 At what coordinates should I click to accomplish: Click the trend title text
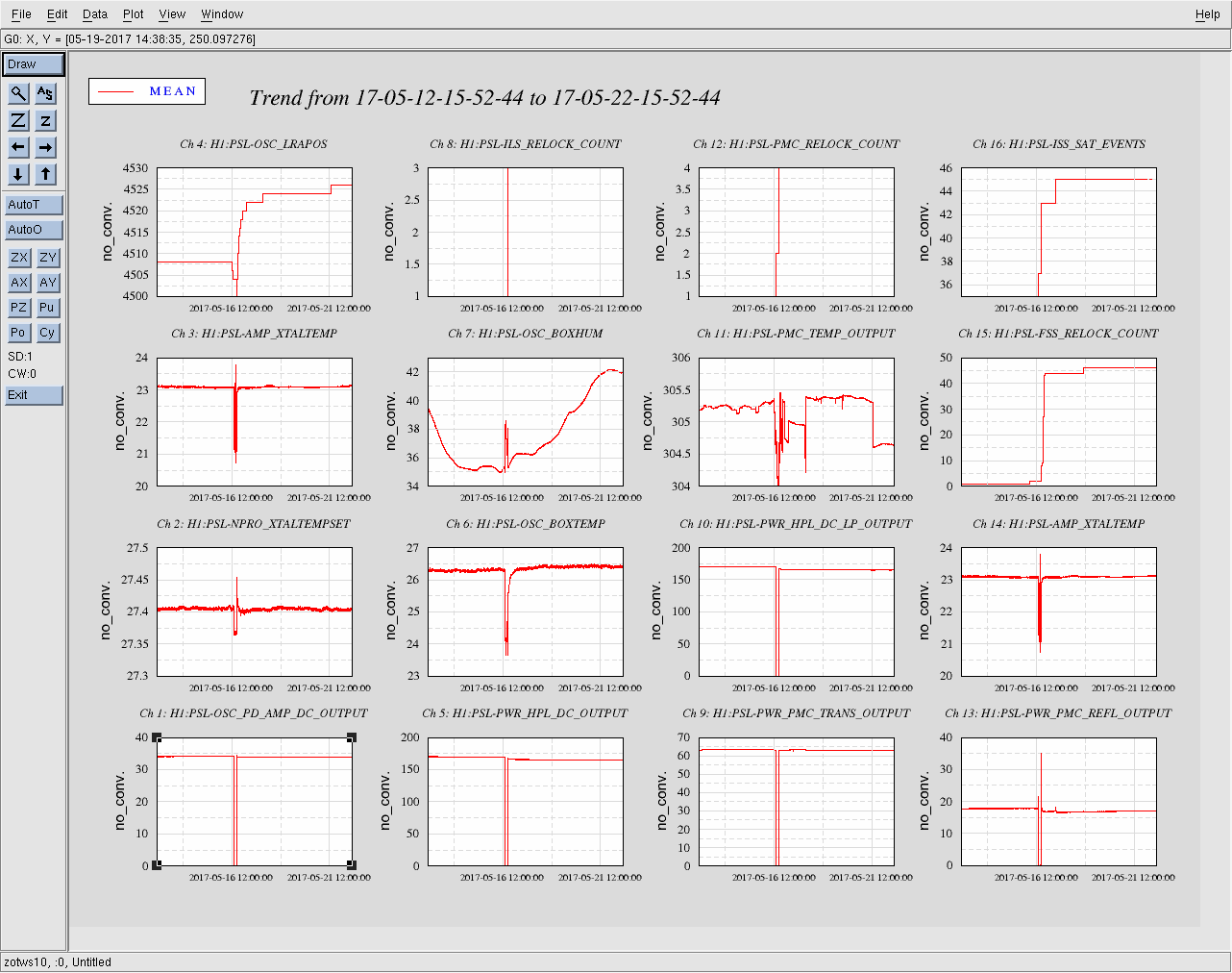(484, 98)
